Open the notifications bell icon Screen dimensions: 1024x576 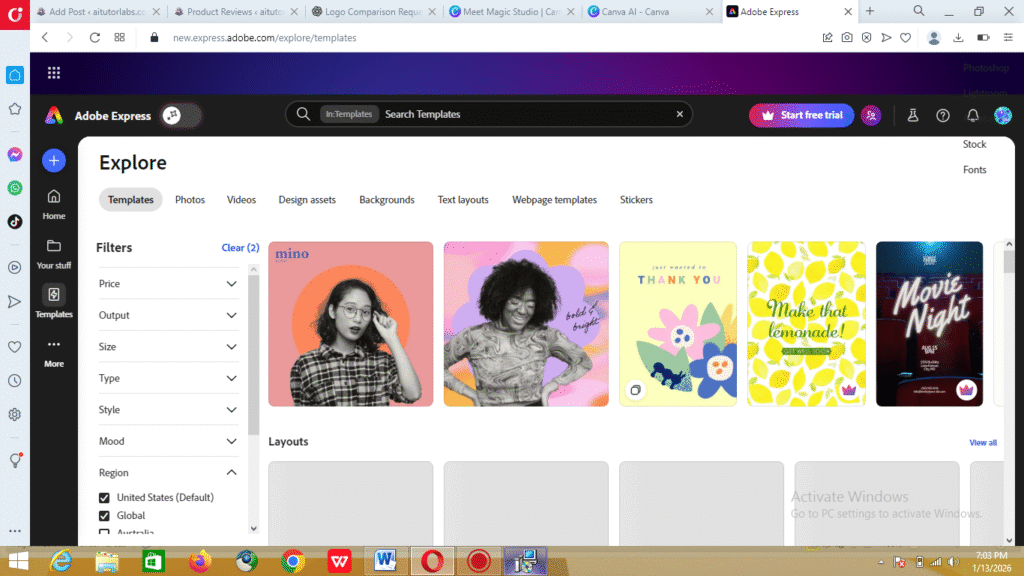point(972,116)
